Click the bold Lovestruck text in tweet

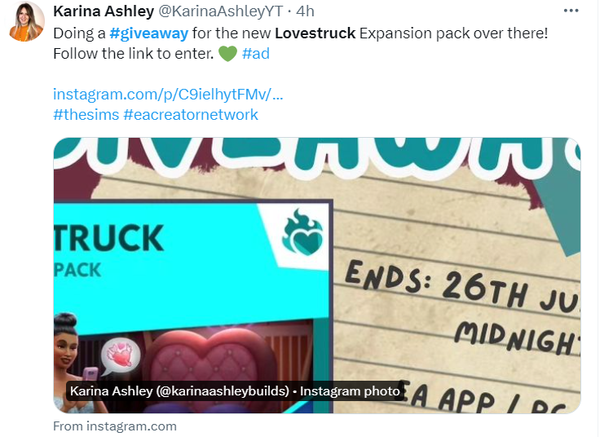click(315, 33)
